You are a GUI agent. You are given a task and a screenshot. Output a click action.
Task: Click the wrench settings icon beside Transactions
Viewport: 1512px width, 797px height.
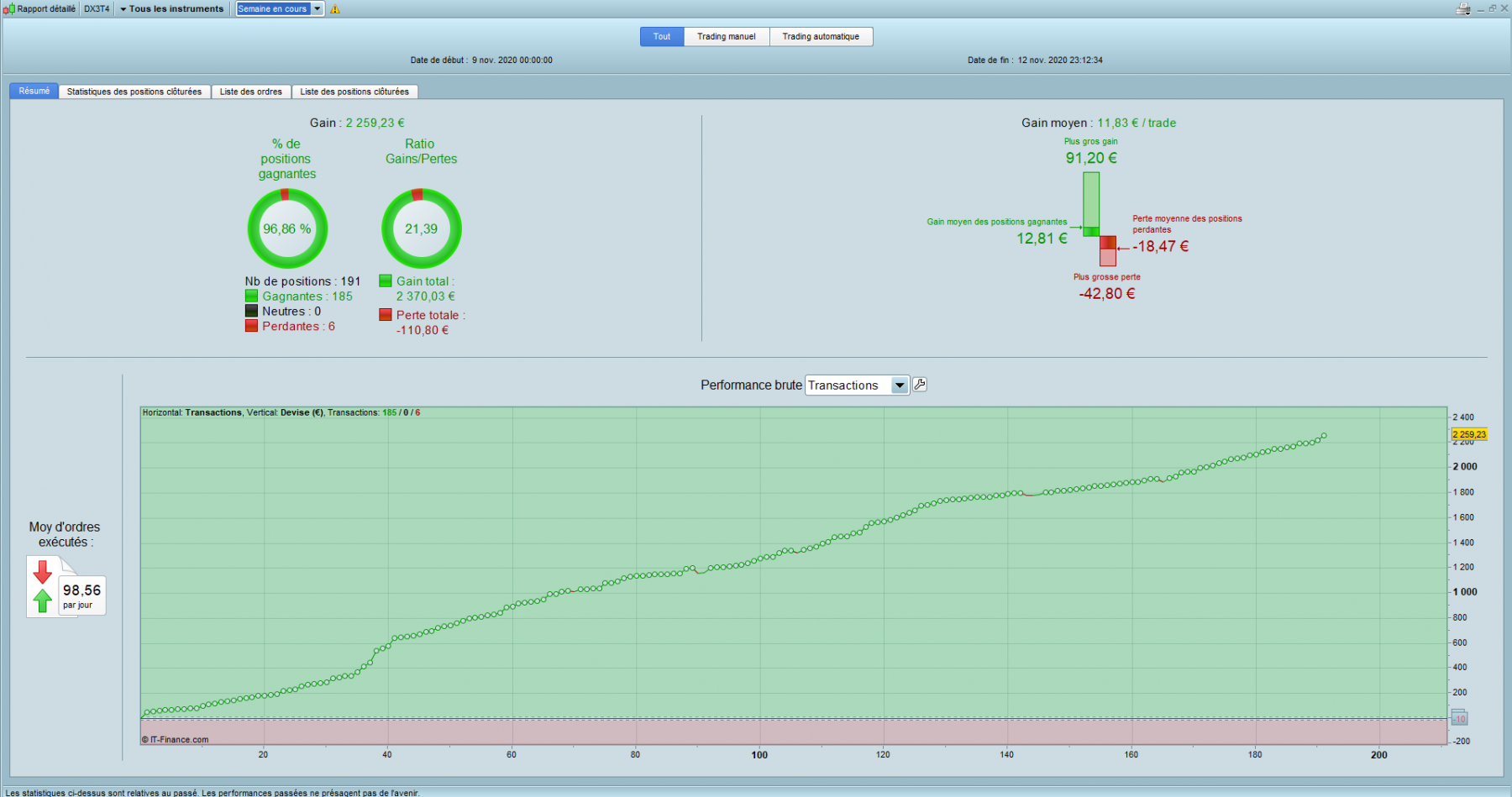pos(920,385)
